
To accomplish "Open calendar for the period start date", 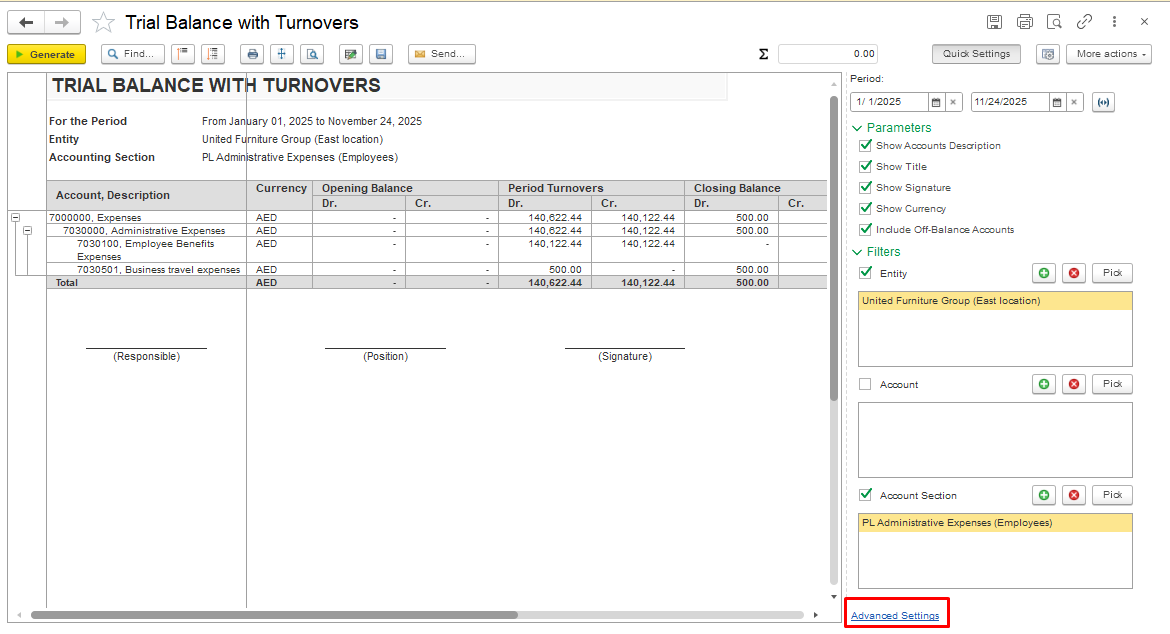I will click(936, 102).
